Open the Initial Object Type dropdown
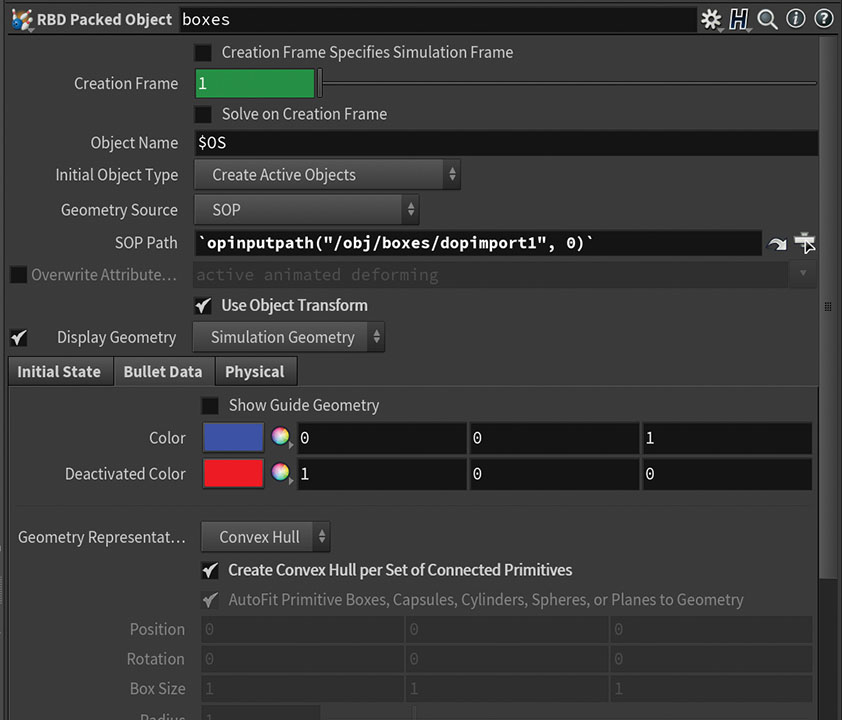842x720 pixels. [327, 175]
